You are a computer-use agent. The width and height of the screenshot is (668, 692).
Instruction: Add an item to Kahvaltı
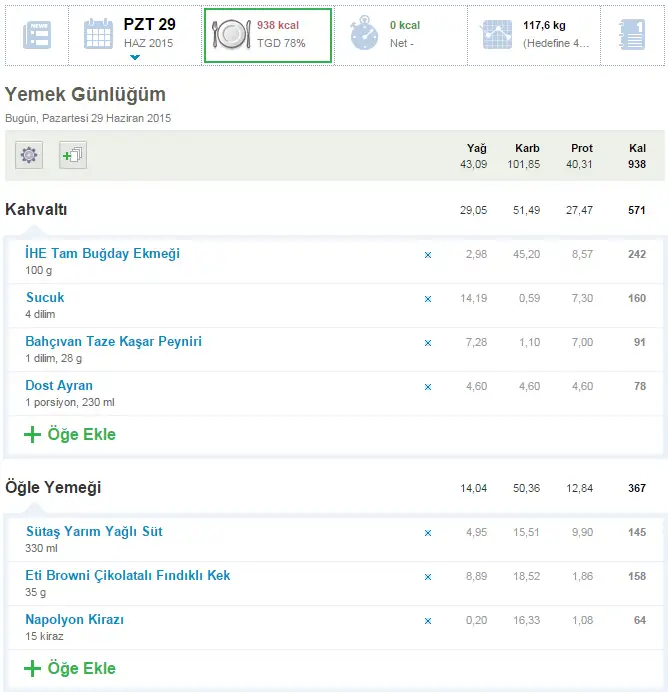click(70, 435)
